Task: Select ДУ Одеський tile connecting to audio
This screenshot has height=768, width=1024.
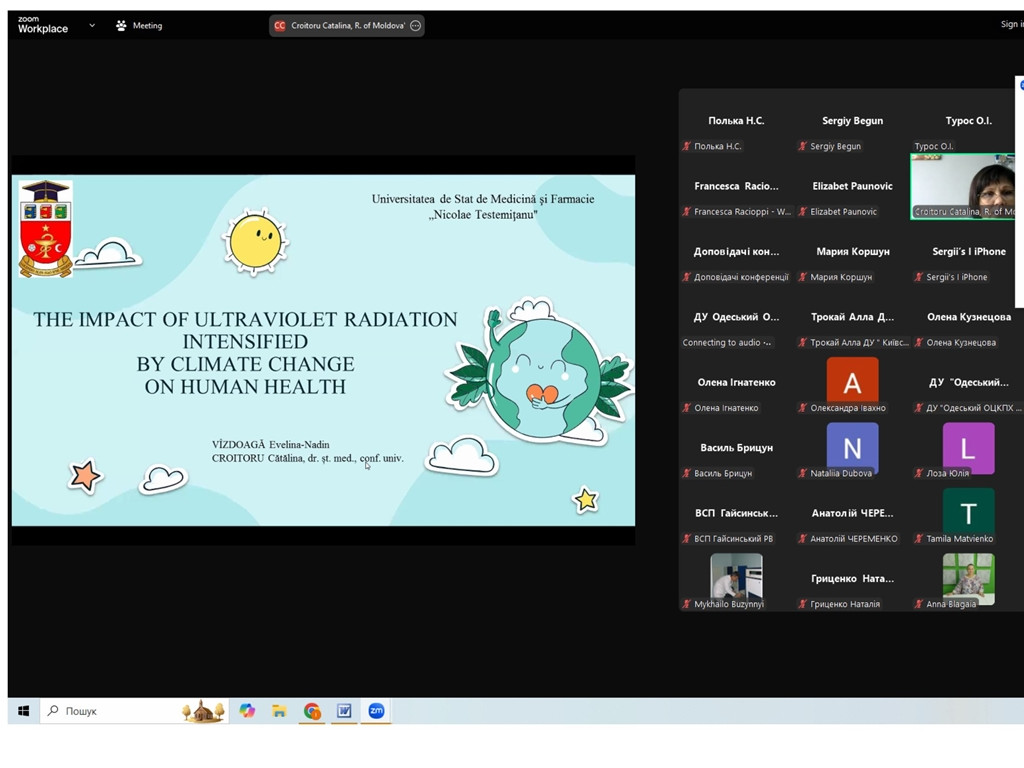Action: [736, 317]
